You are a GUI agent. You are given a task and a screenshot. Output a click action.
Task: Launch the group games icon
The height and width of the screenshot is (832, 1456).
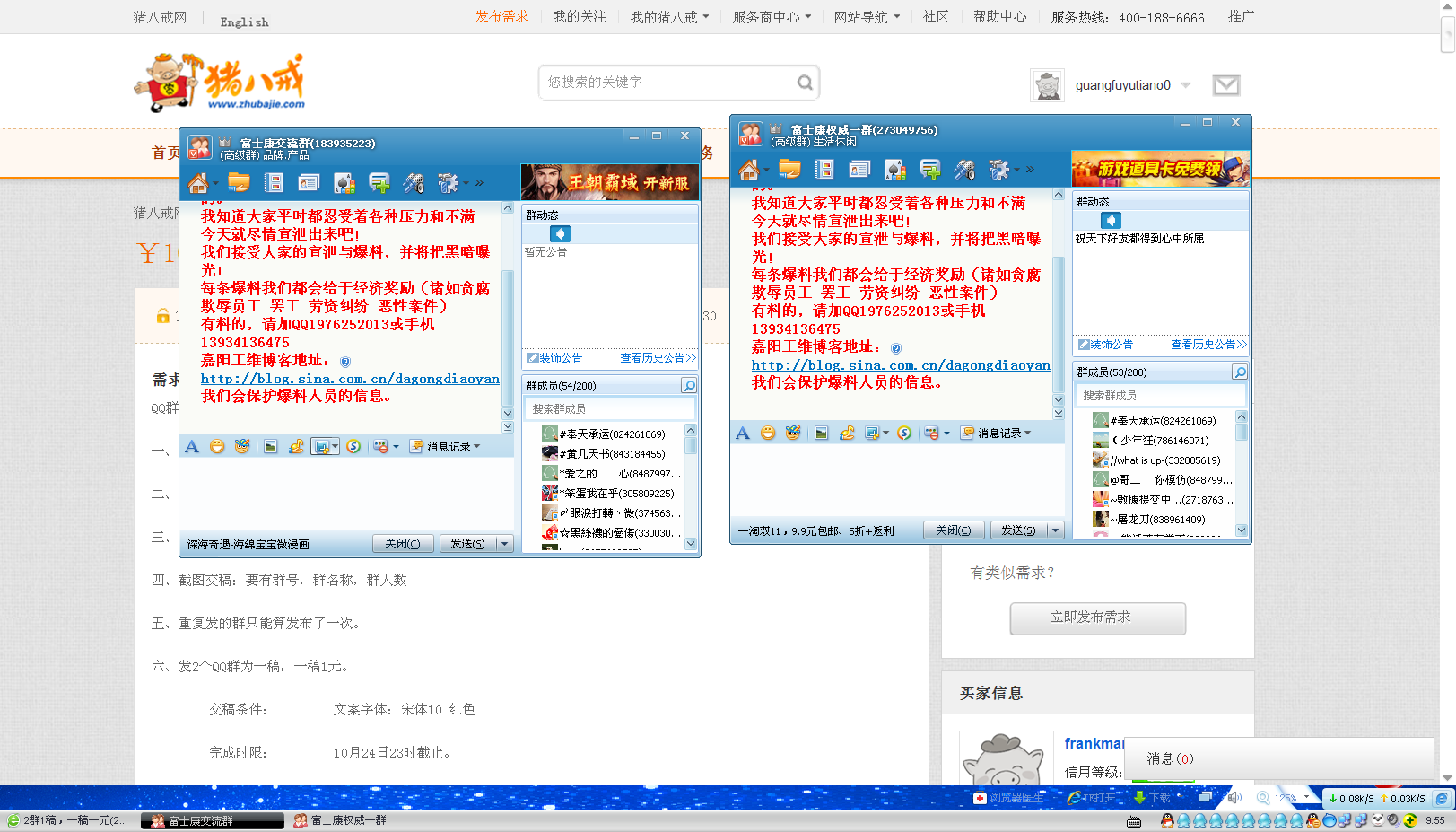pos(344,182)
